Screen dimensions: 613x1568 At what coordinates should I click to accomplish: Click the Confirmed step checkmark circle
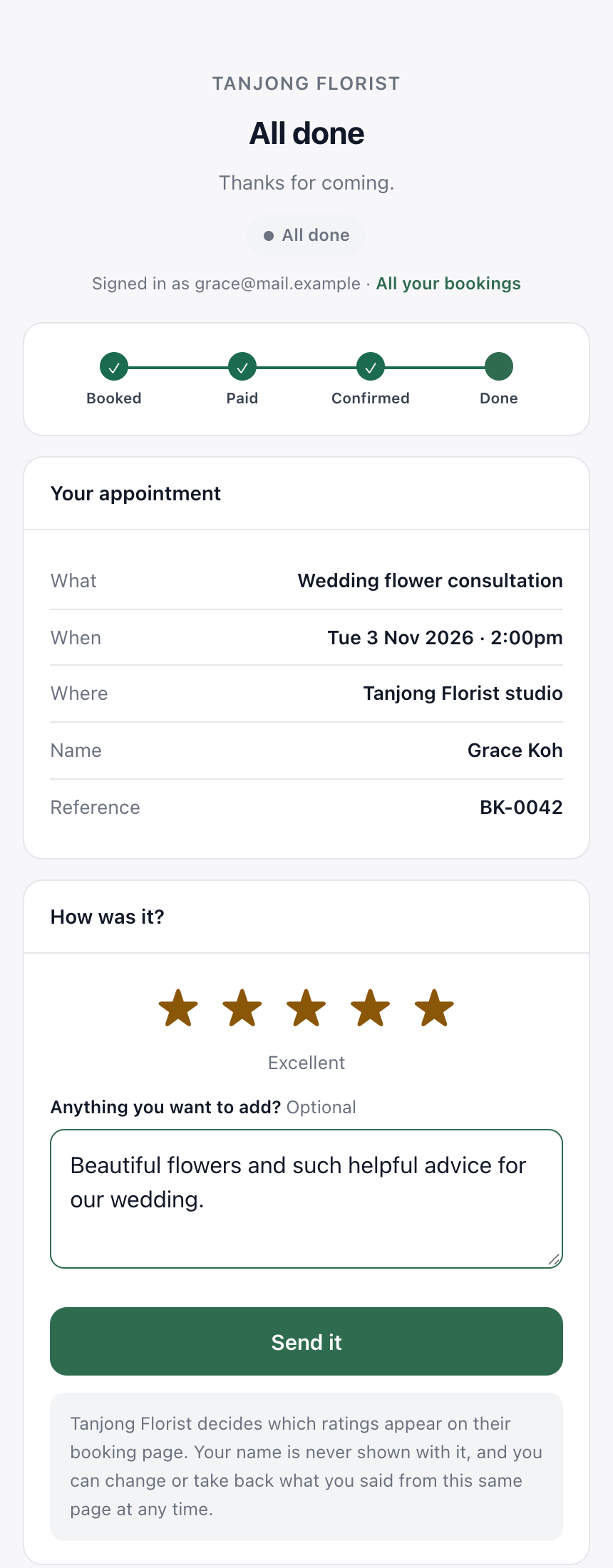(x=371, y=367)
